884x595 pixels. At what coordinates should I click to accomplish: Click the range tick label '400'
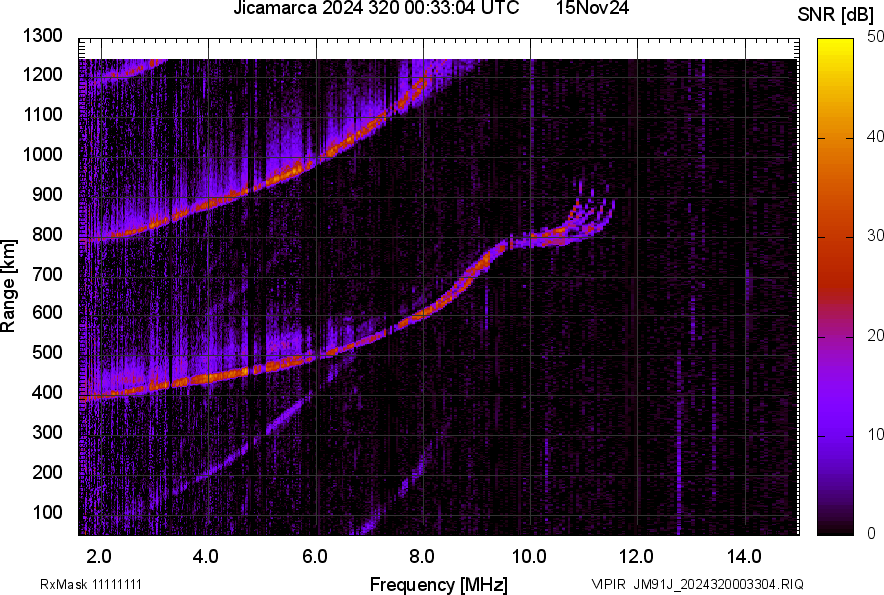coord(47,392)
